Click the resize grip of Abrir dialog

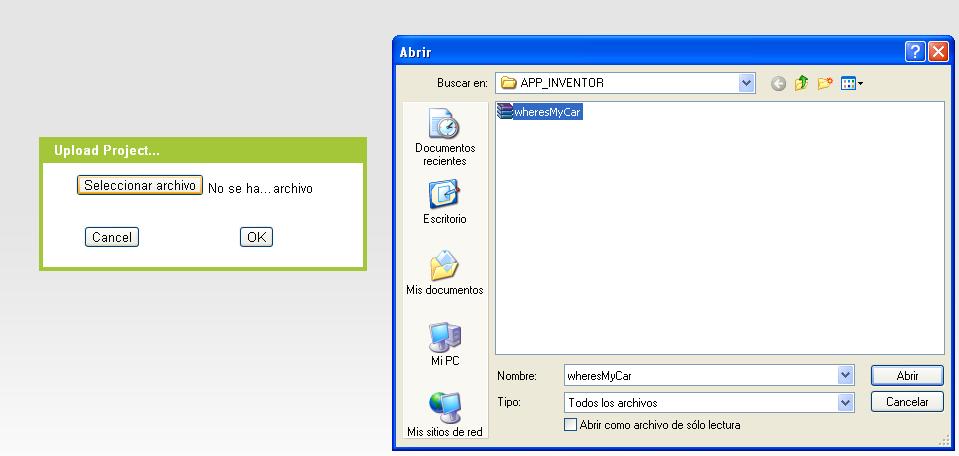(944, 440)
